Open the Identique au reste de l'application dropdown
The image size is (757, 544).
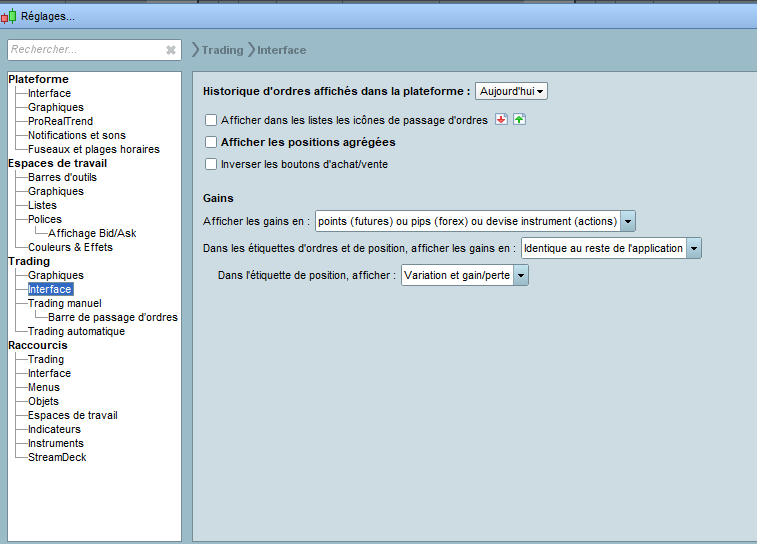point(611,248)
